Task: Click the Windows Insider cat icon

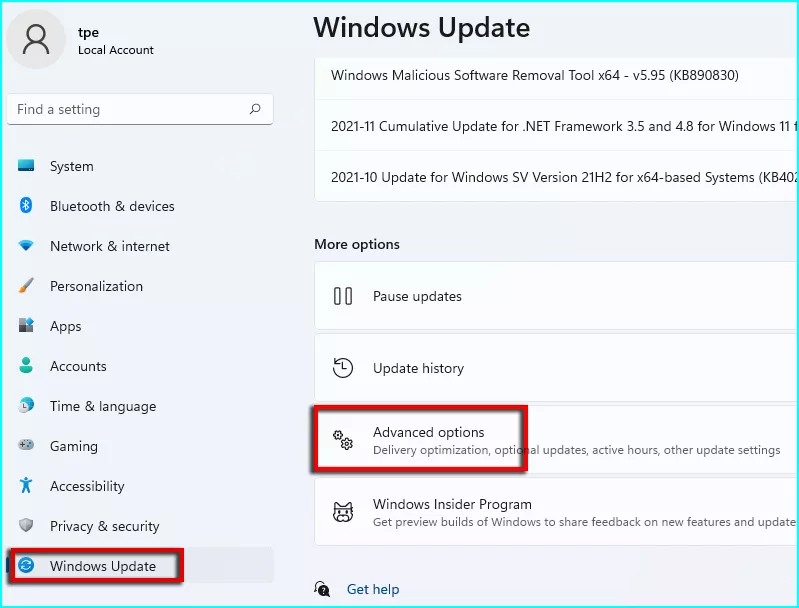Action: click(x=343, y=512)
